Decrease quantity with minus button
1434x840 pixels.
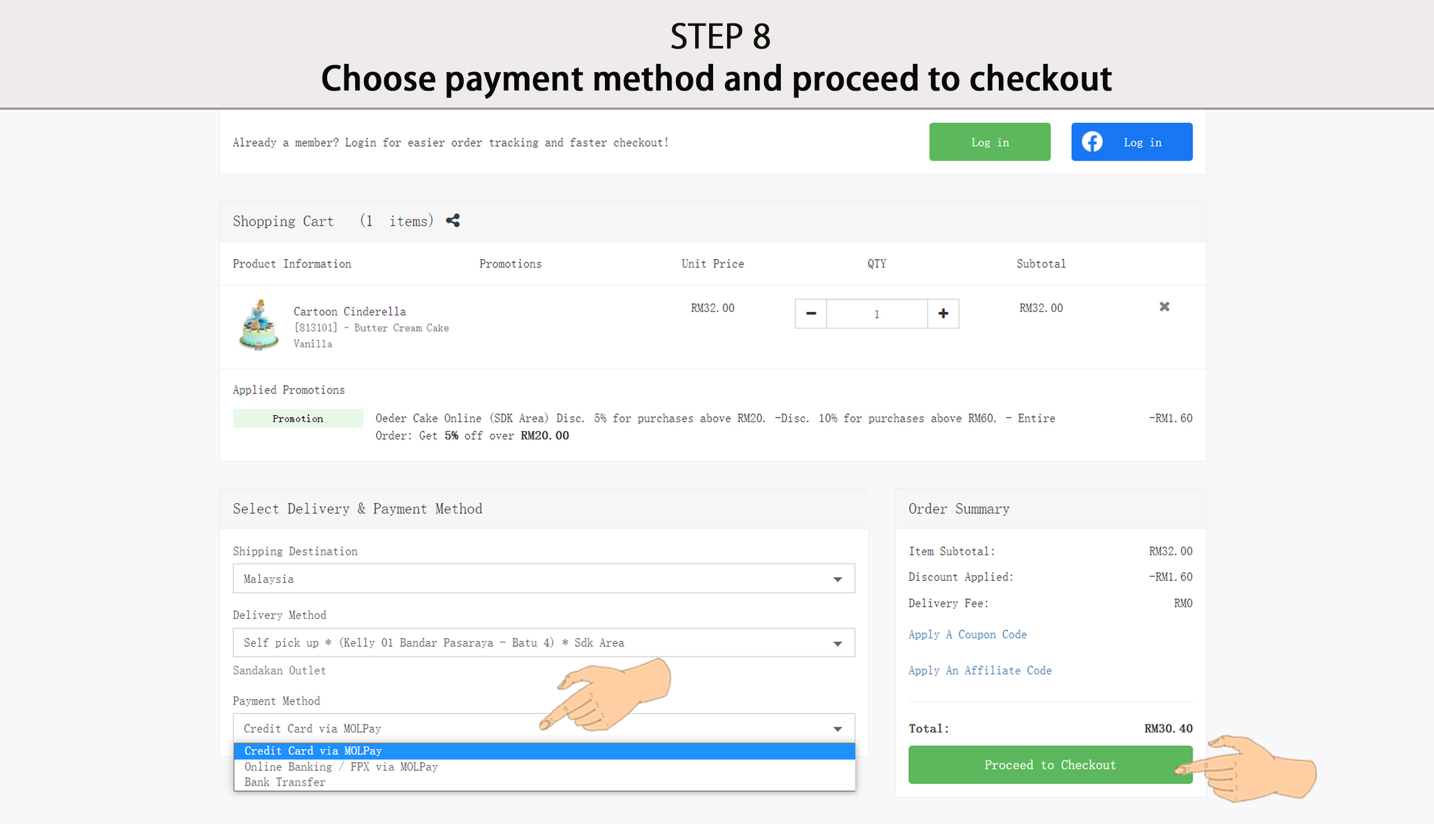point(811,314)
